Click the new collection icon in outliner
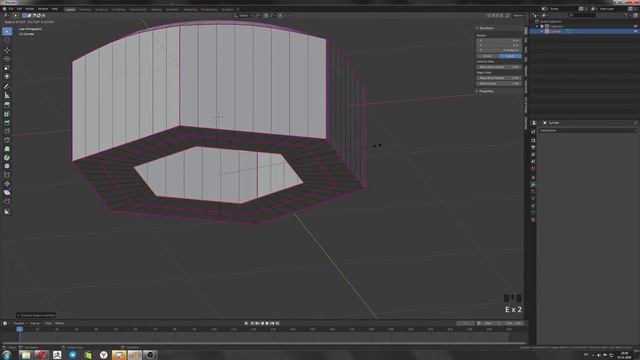640x360 pixels. pos(635,15)
